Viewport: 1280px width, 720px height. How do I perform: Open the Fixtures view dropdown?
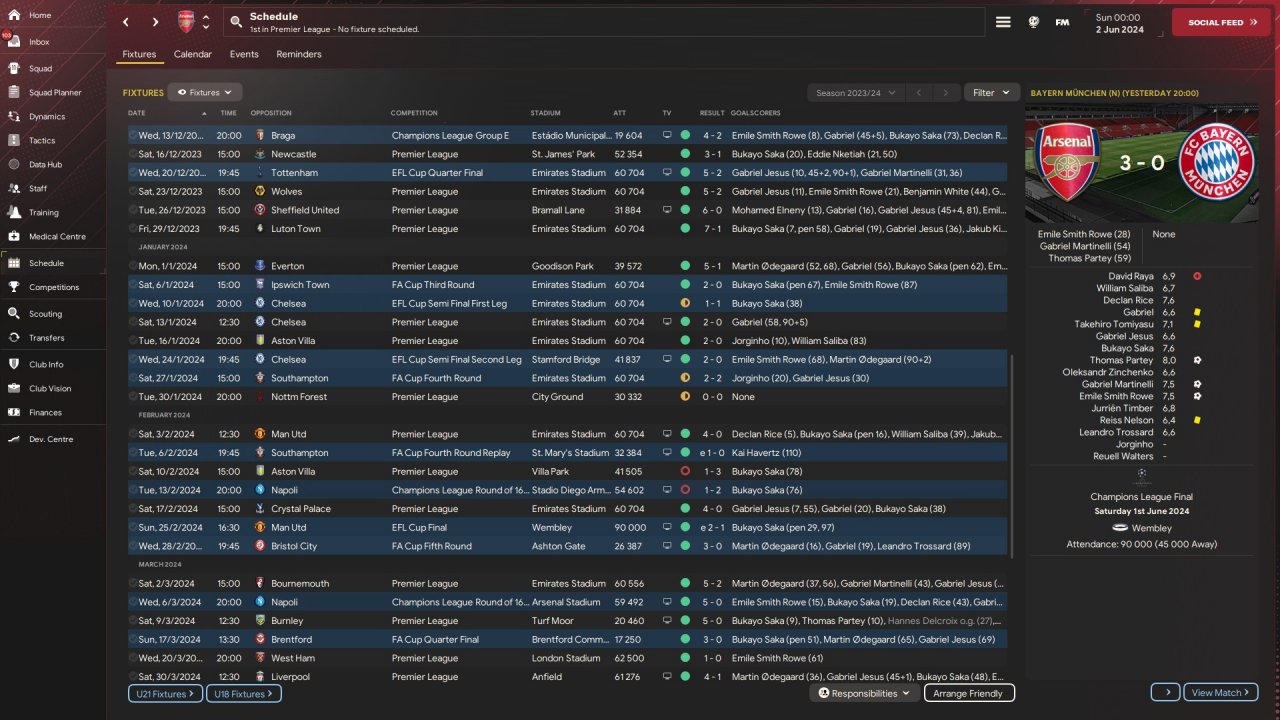pos(205,92)
